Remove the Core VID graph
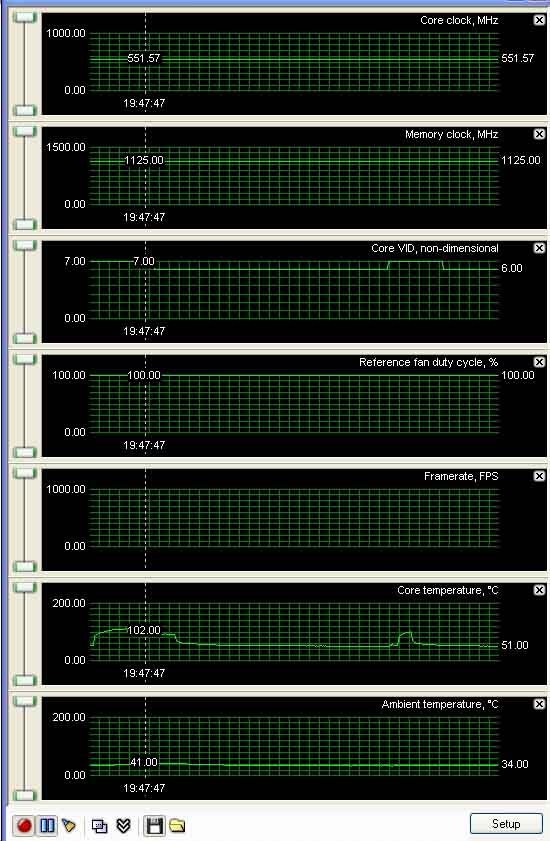This screenshot has width=550, height=841. 539,248
